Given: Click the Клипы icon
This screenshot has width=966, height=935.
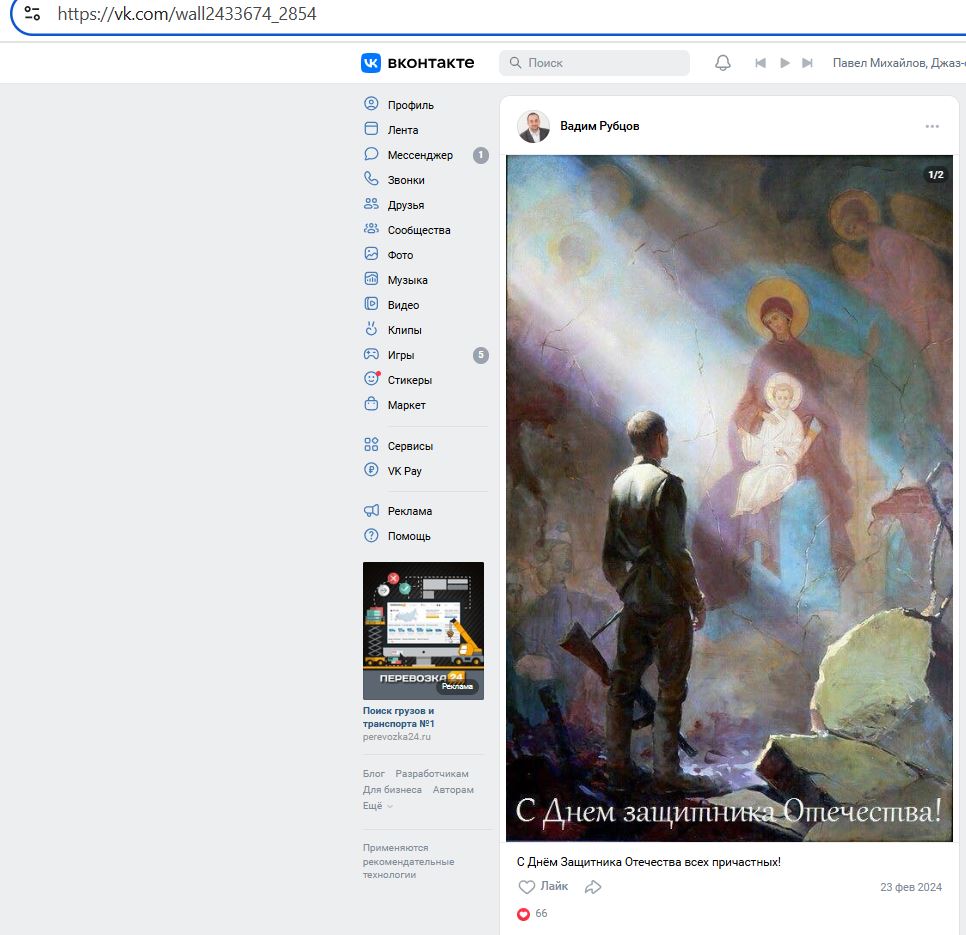Looking at the screenshot, I should point(371,329).
